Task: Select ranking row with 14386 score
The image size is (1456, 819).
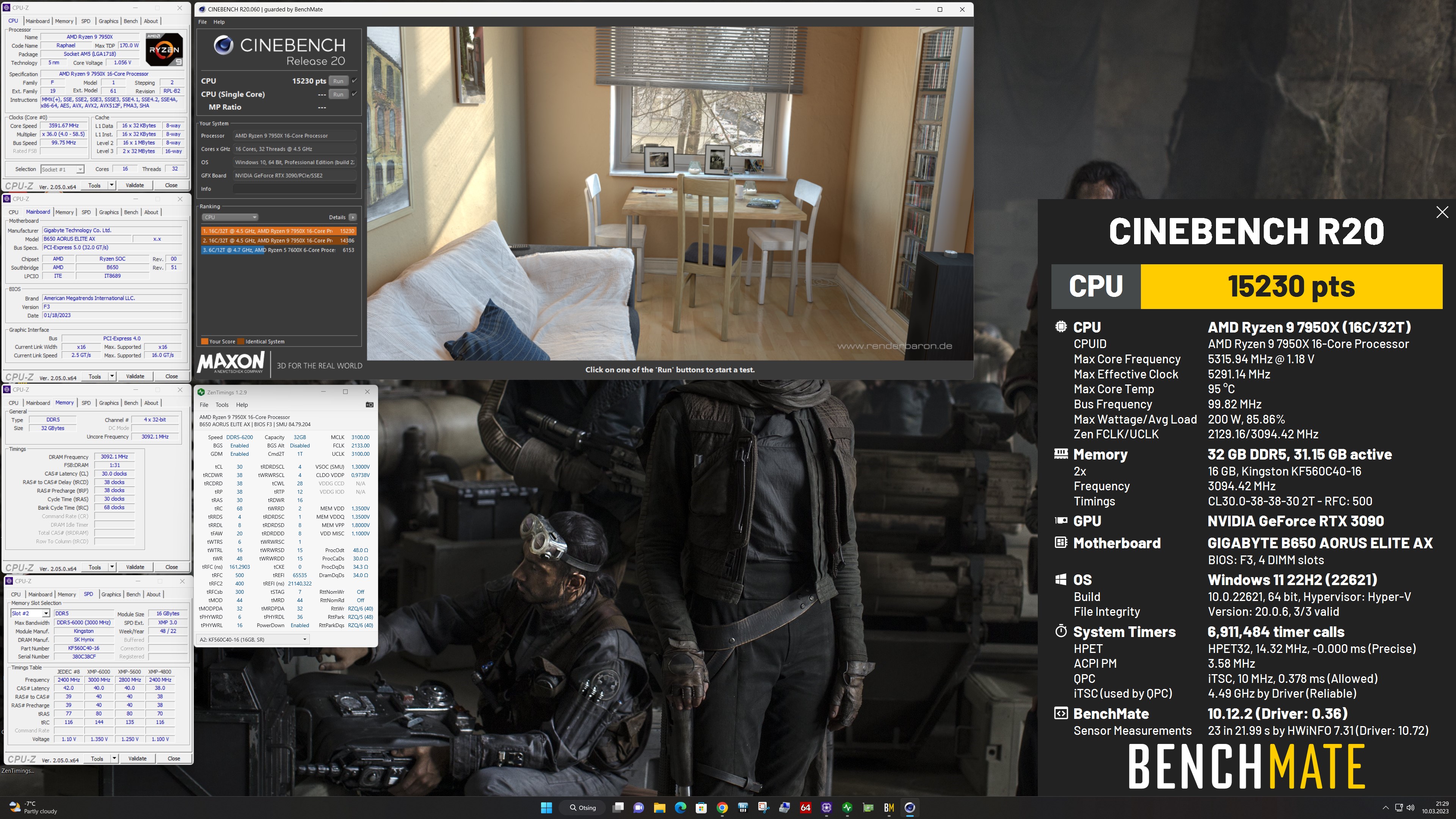Action: 279,240
